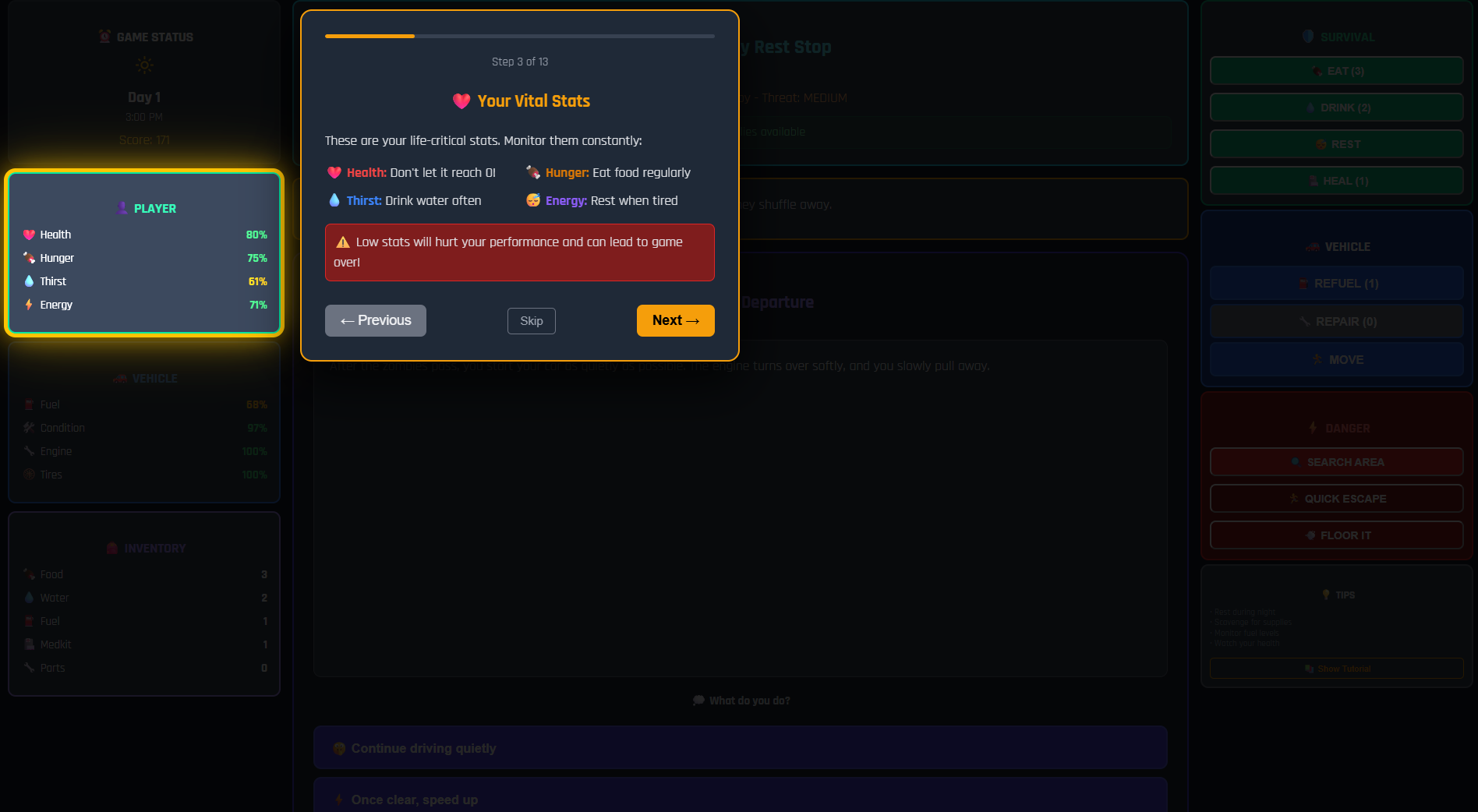This screenshot has width=1478, height=812.
Task: Click the Energy lightning icon in Player panel
Action: pyautogui.click(x=29, y=305)
